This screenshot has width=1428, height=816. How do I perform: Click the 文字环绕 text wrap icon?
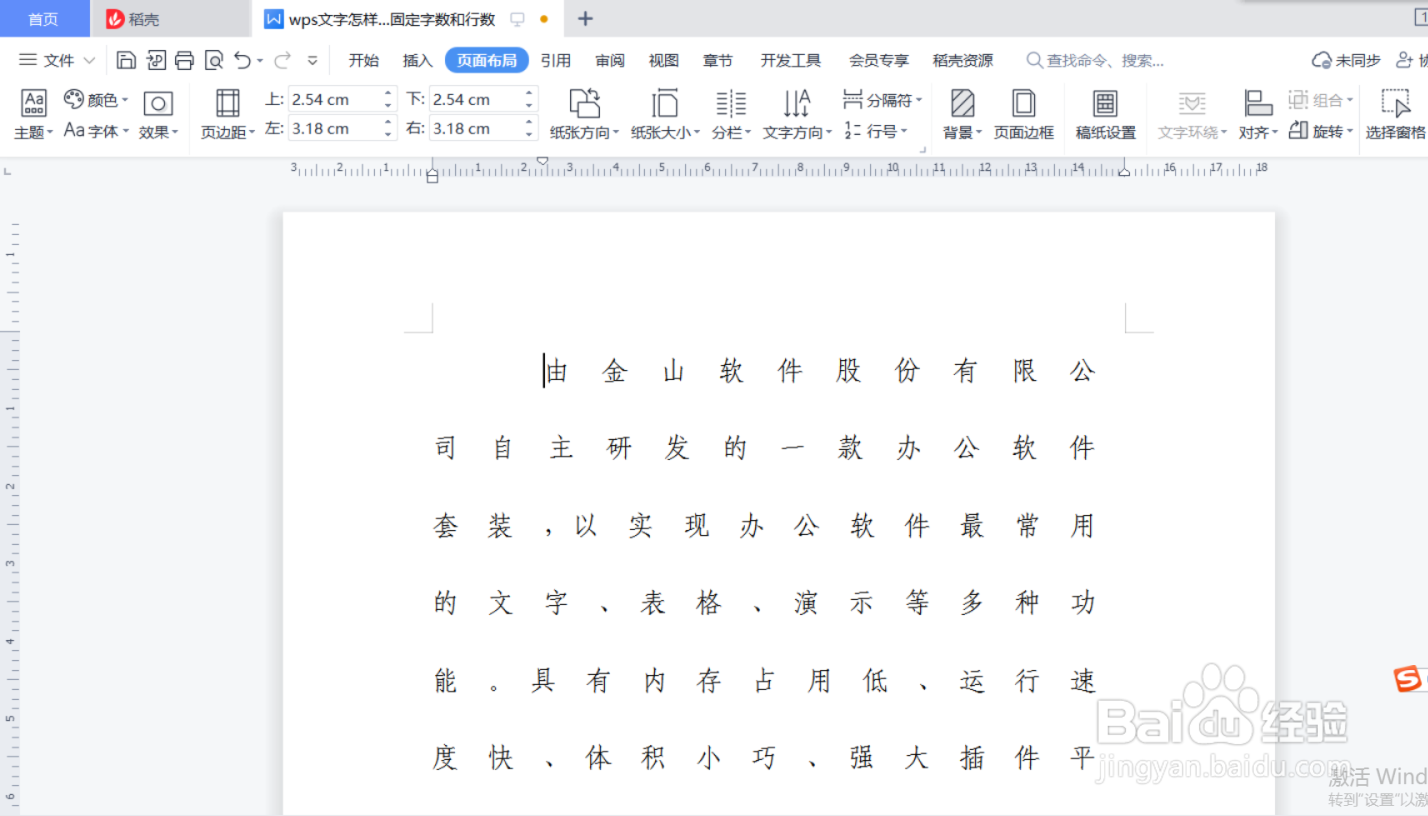[x=1191, y=103]
